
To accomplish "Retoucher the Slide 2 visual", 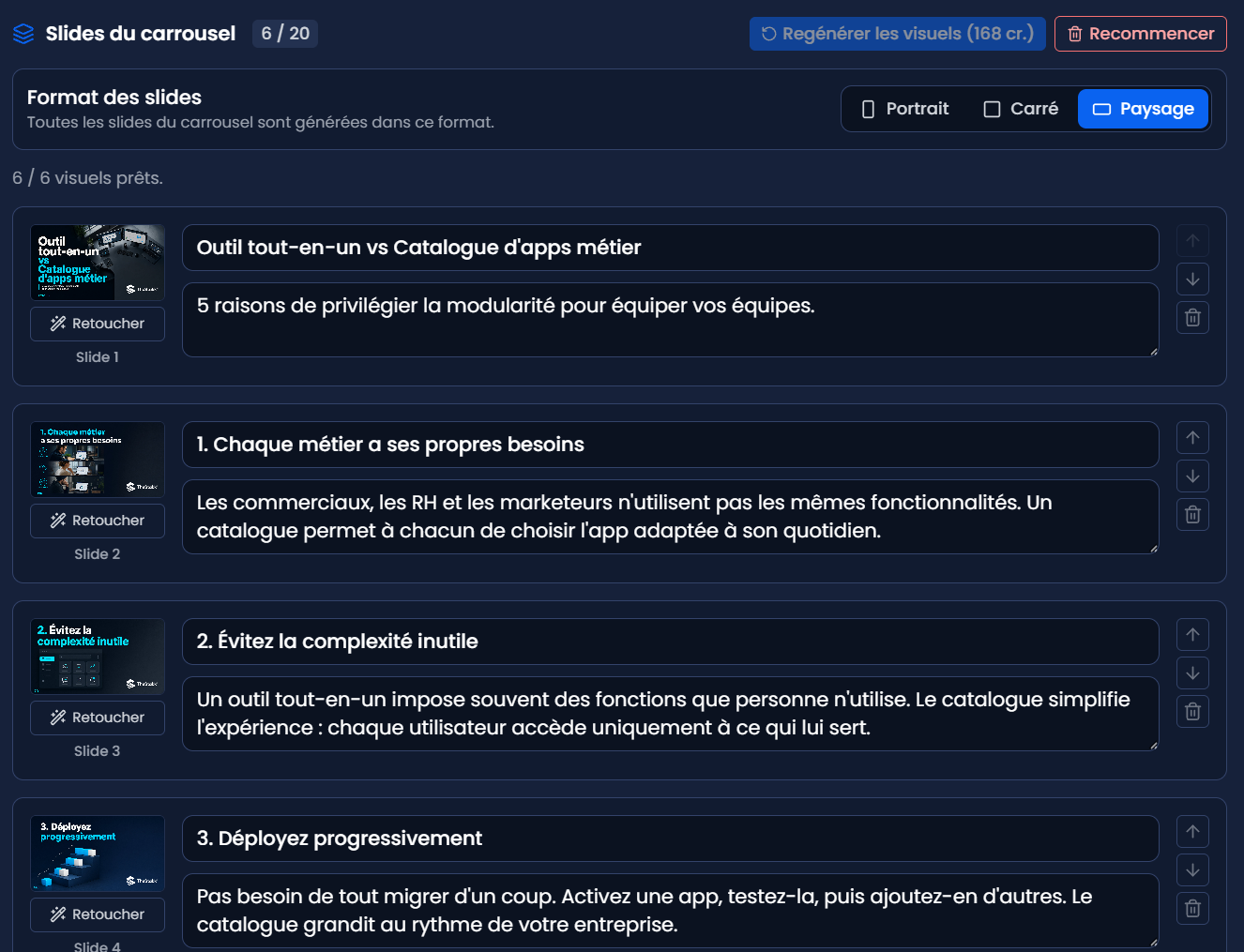I will tap(98, 521).
